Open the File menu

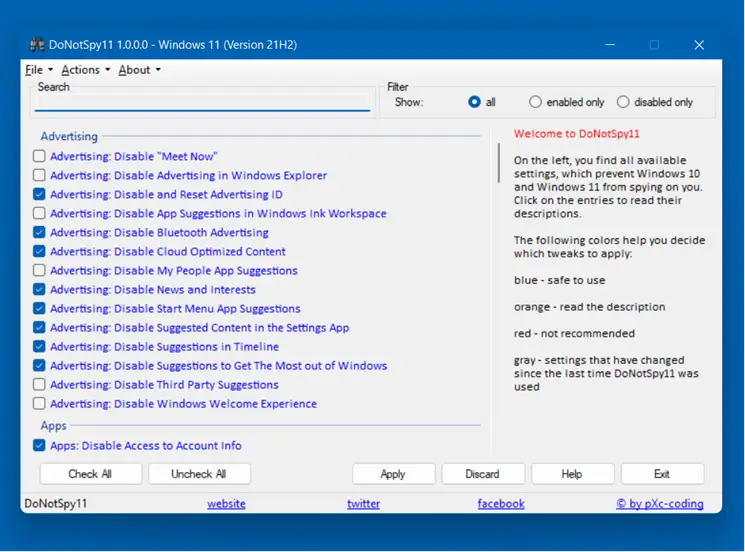pos(38,70)
